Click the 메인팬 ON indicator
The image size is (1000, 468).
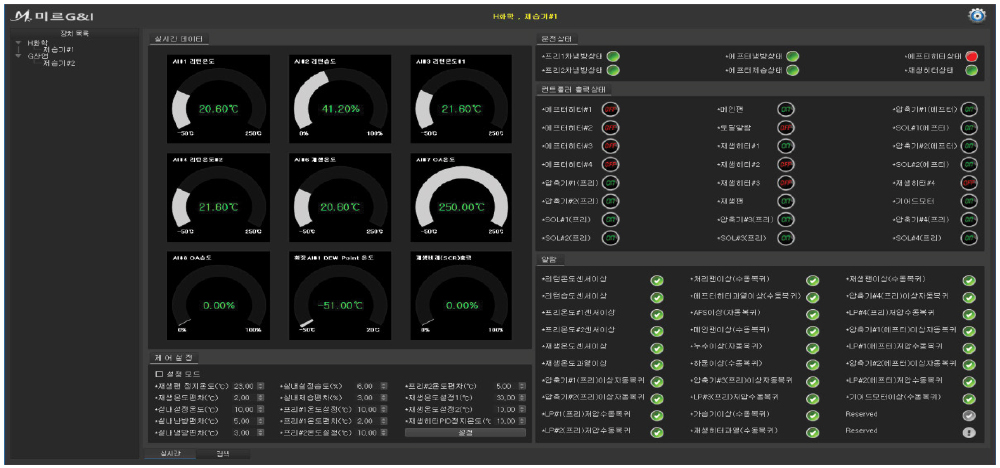[x=786, y=109]
